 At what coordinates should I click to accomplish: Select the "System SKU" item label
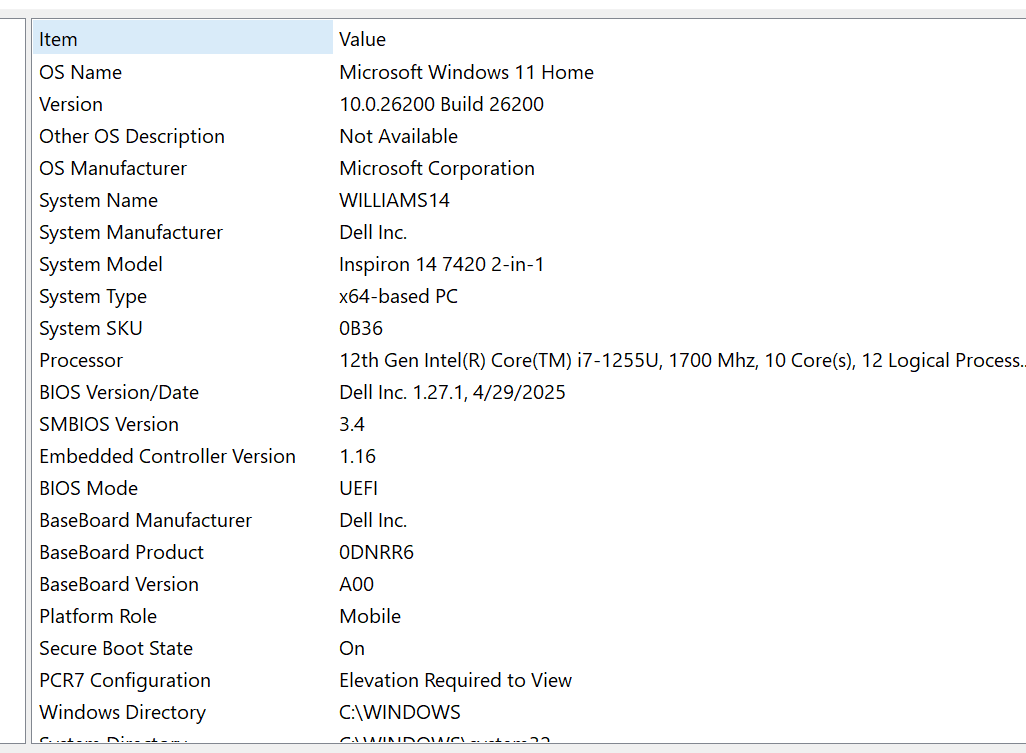coord(91,328)
